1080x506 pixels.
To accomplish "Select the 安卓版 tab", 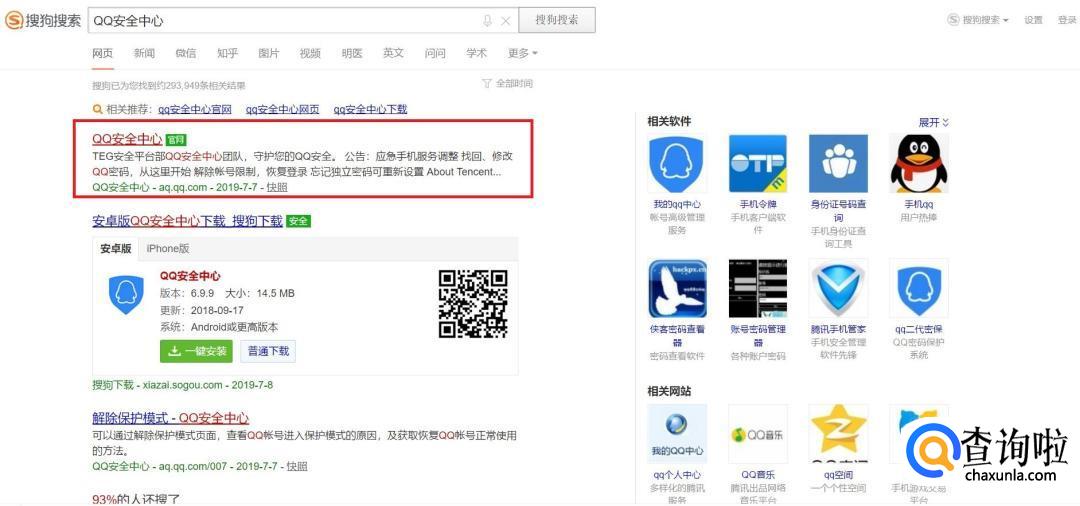I will [x=116, y=249].
